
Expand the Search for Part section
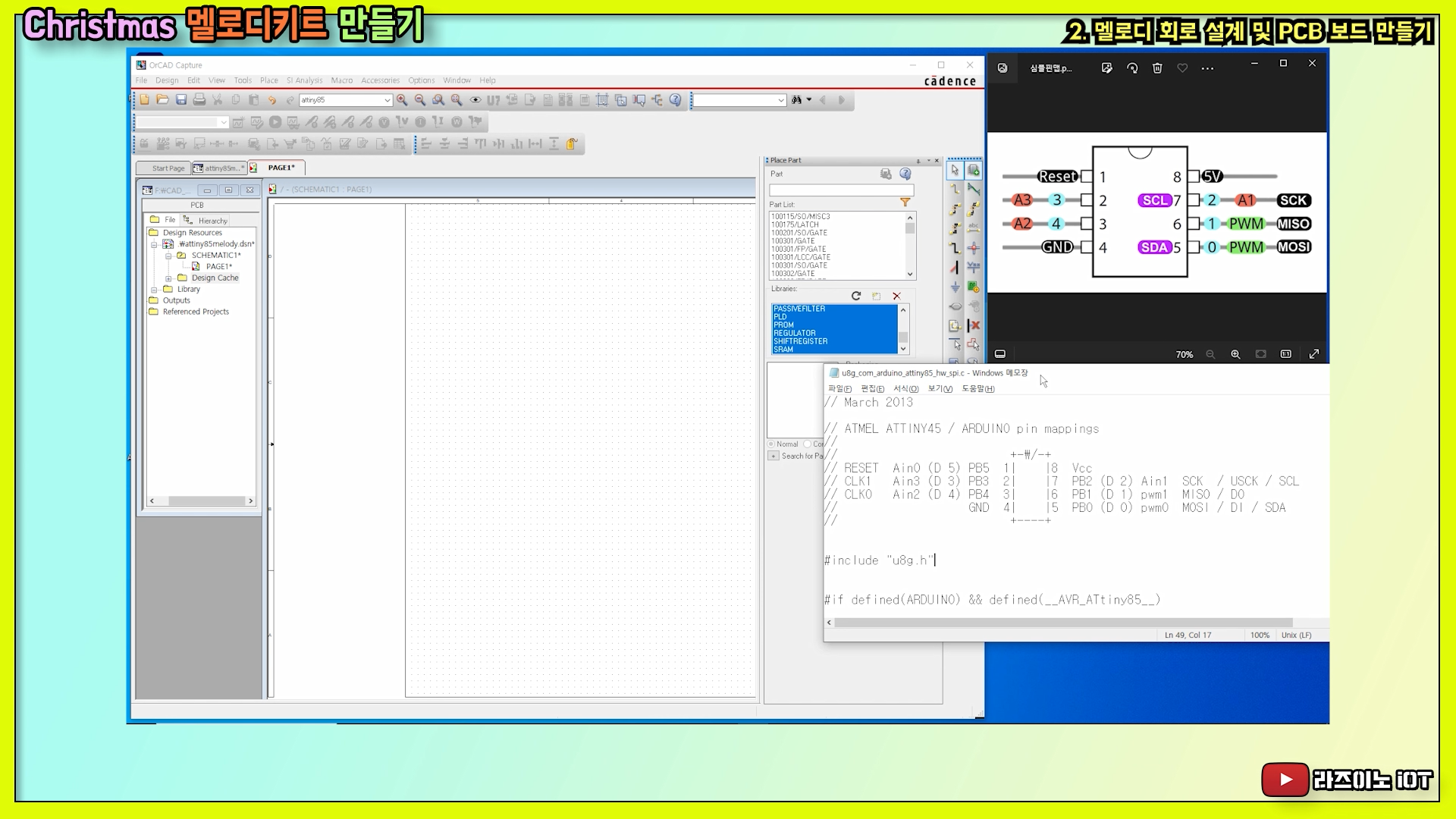[773, 456]
